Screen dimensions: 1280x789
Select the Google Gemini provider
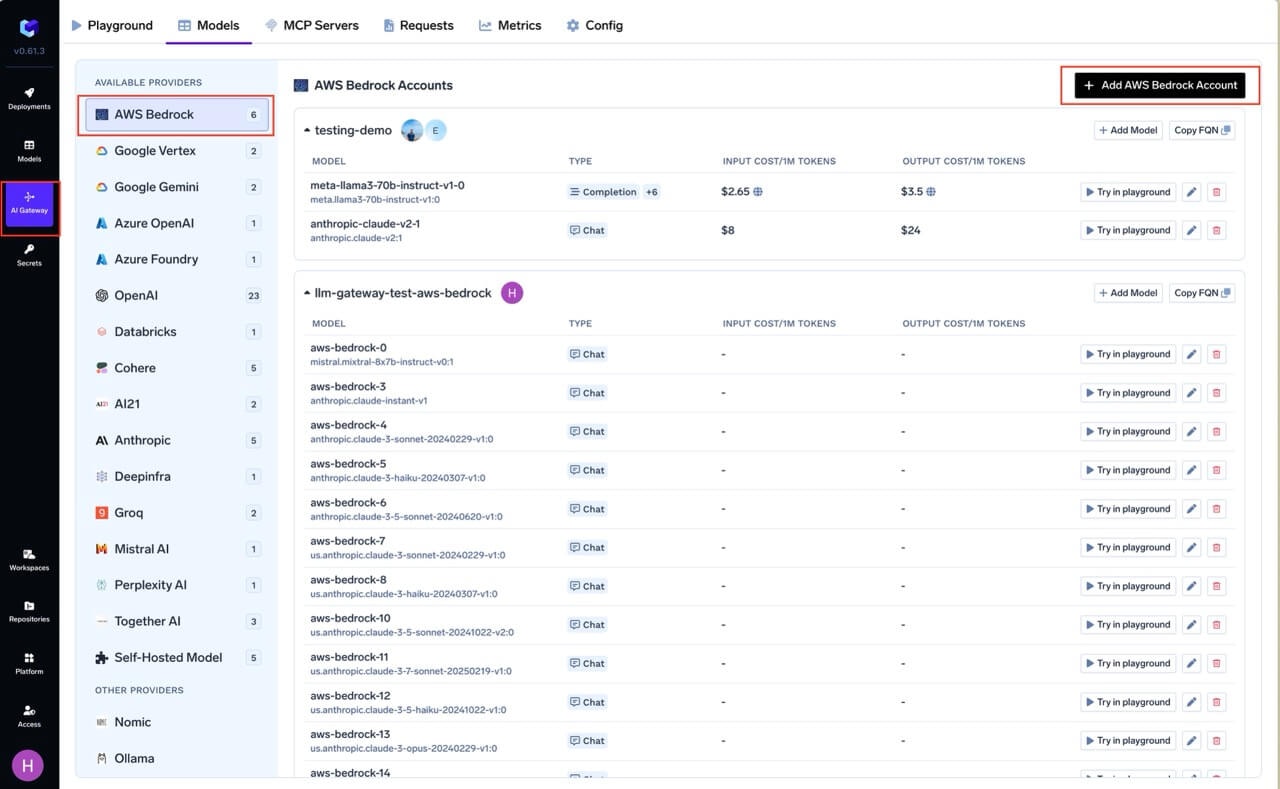177,187
